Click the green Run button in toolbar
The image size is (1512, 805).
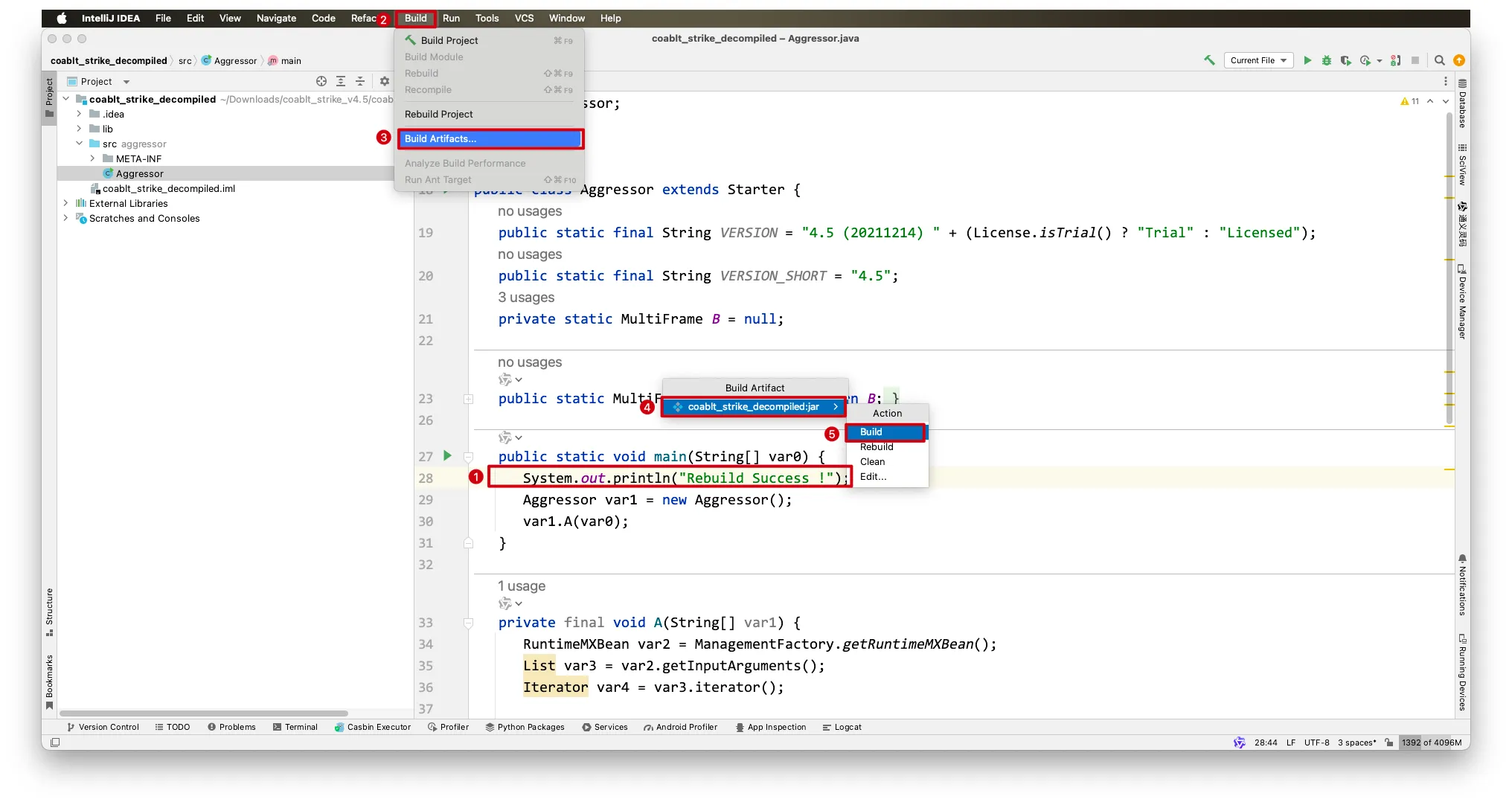[x=1307, y=60]
